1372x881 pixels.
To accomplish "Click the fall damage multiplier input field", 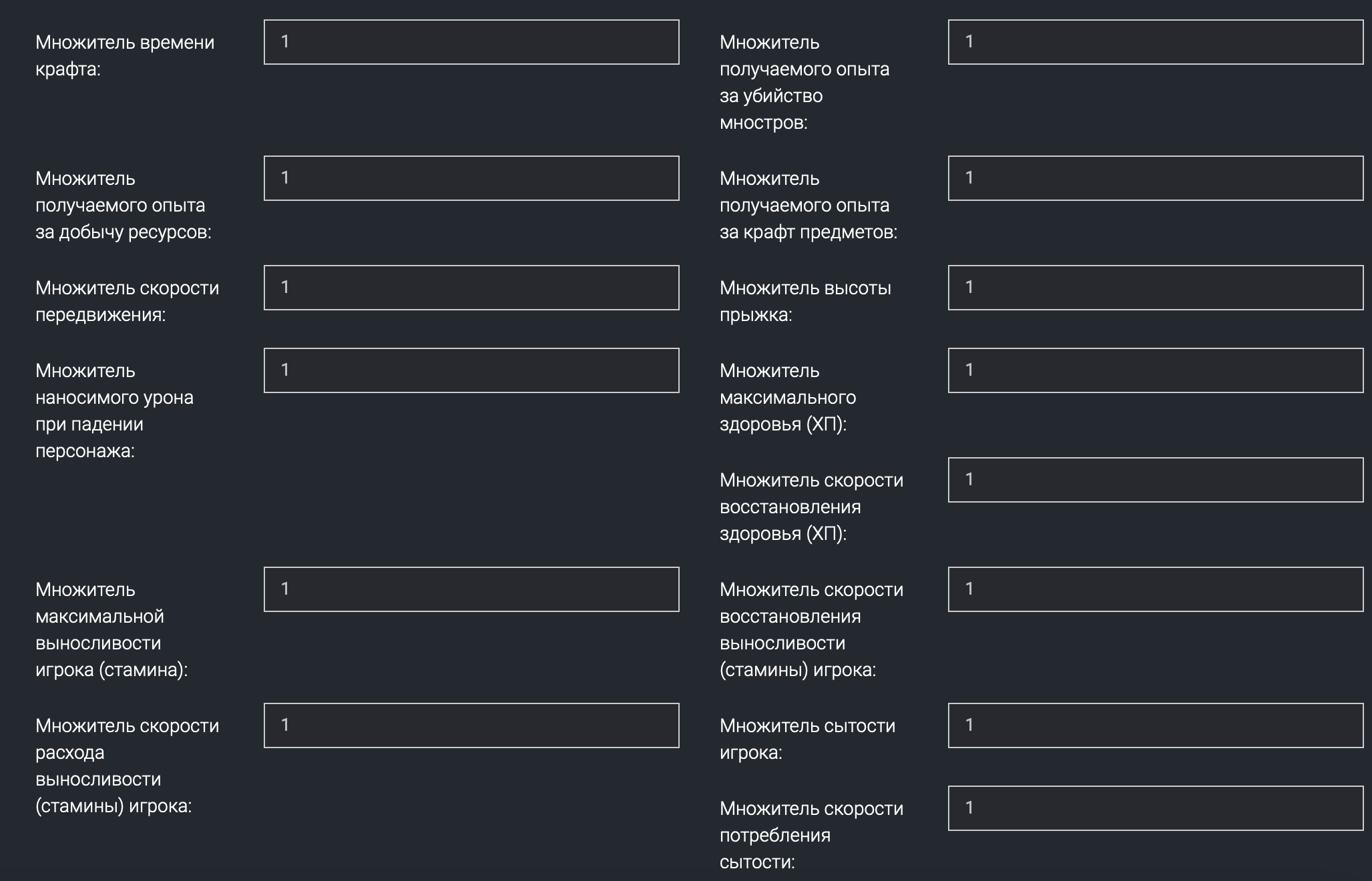I will [471, 370].
